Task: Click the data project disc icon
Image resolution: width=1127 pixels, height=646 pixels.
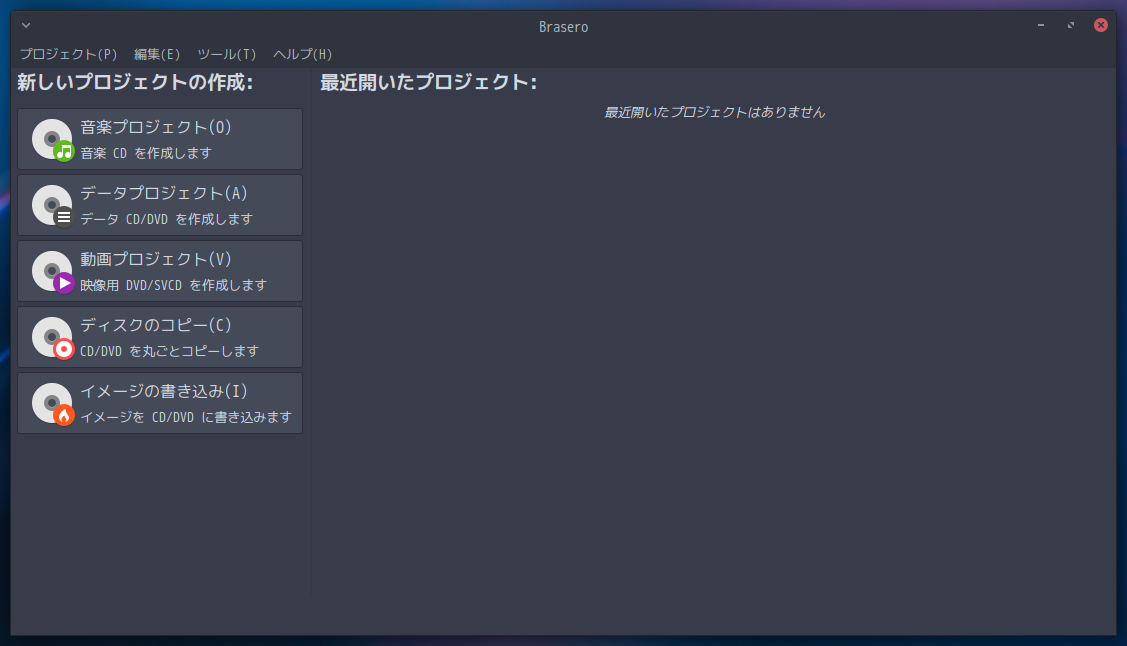Action: (x=53, y=206)
